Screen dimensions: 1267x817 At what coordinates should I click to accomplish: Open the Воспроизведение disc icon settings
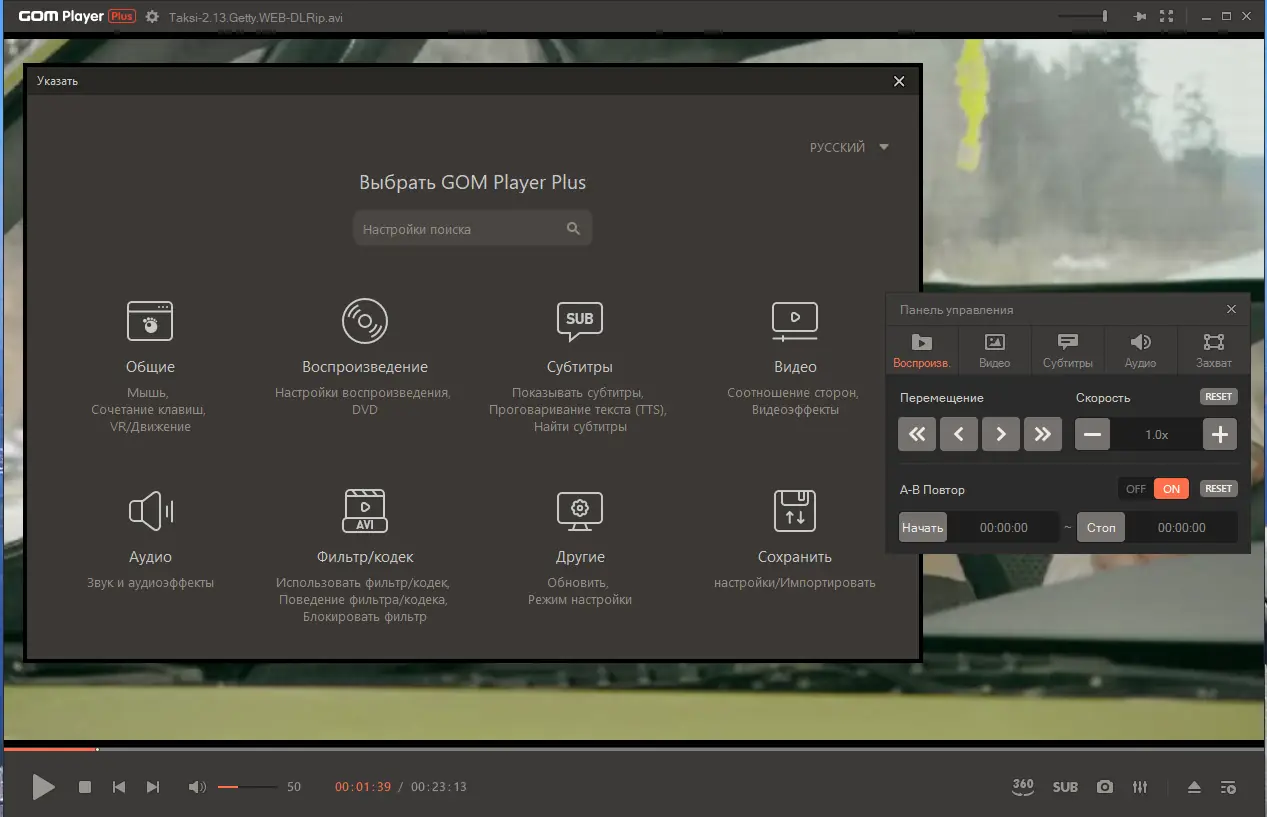pyautogui.click(x=365, y=321)
